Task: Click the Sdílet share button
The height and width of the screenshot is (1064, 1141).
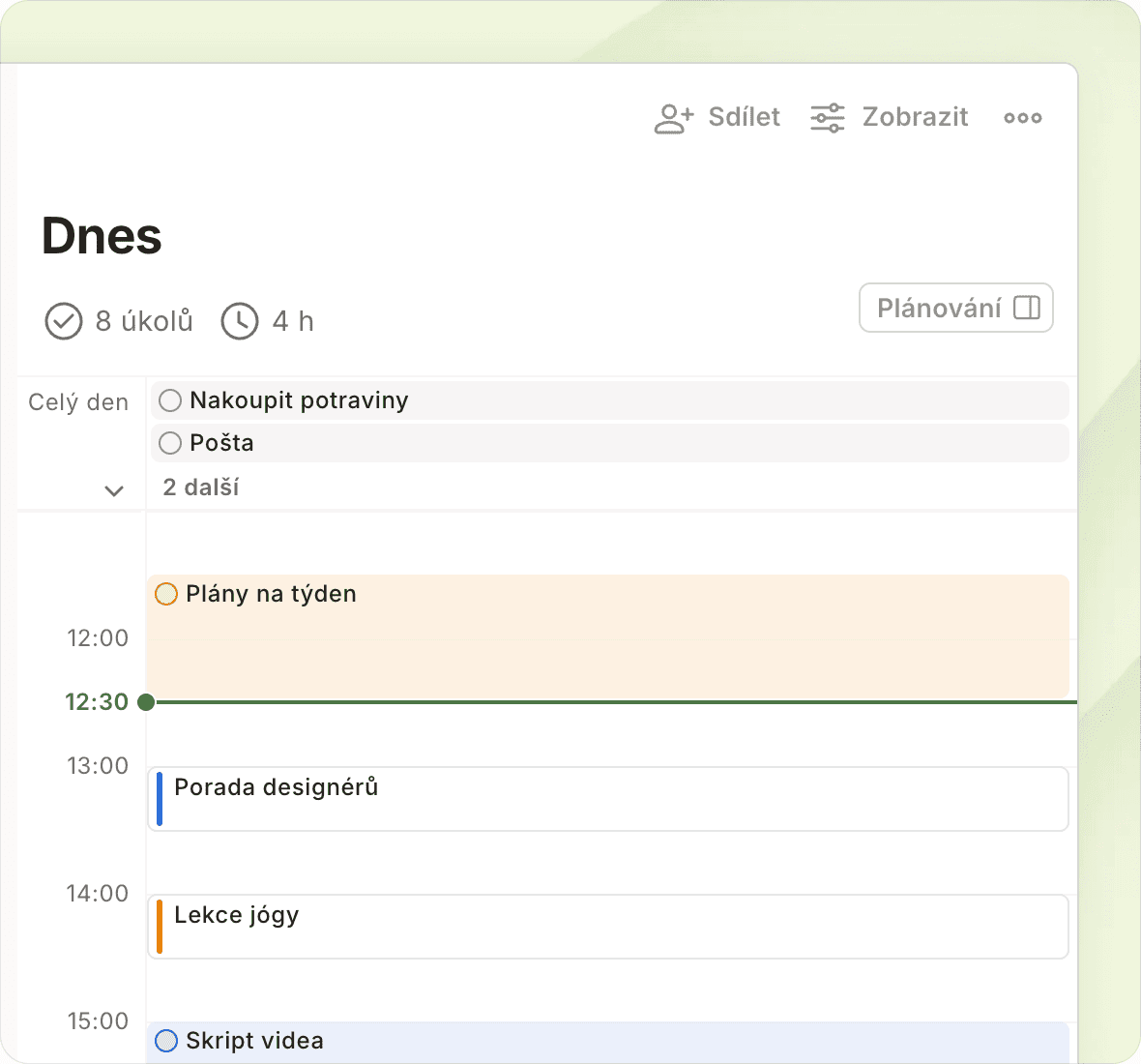Action: pyautogui.click(x=744, y=117)
